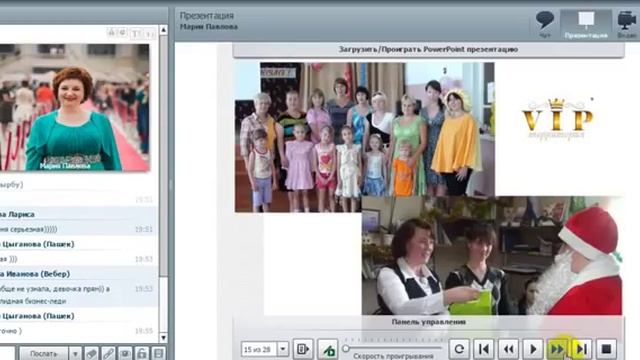Expand slide number dropdown arrow

pos(283,349)
